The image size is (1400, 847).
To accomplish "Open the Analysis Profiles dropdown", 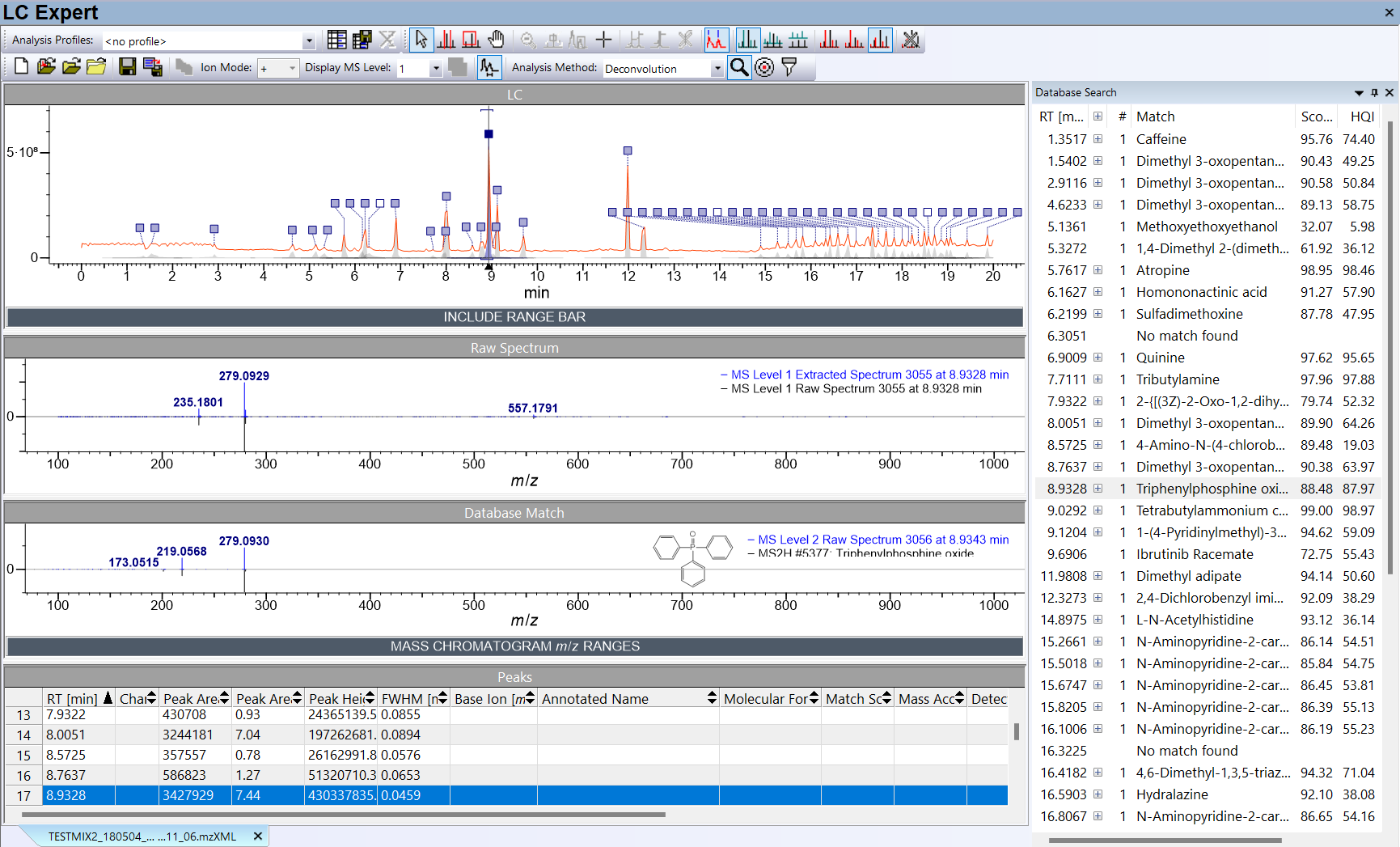I will (309, 41).
